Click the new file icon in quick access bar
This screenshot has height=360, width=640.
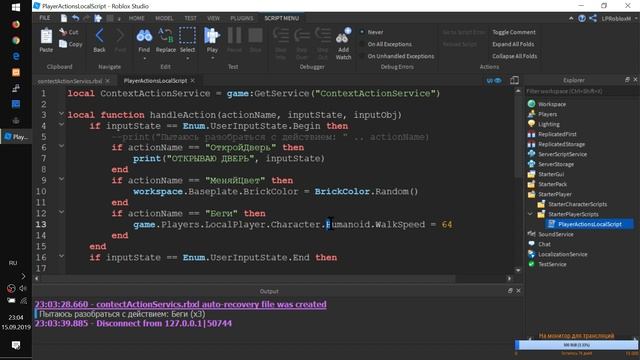click(x=64, y=18)
